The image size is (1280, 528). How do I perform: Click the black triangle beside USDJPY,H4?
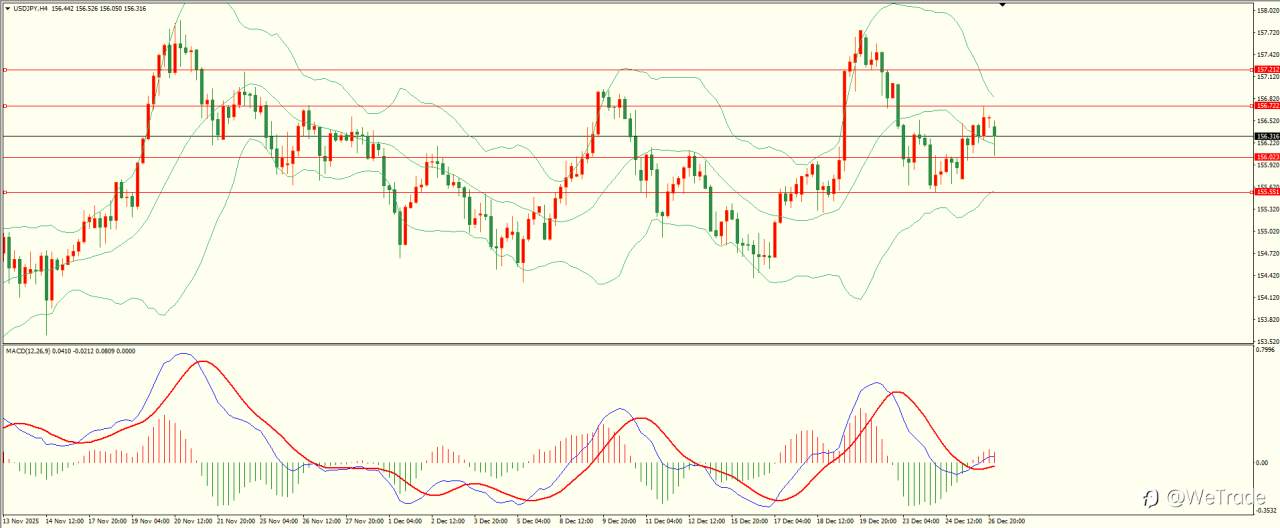tap(7, 8)
